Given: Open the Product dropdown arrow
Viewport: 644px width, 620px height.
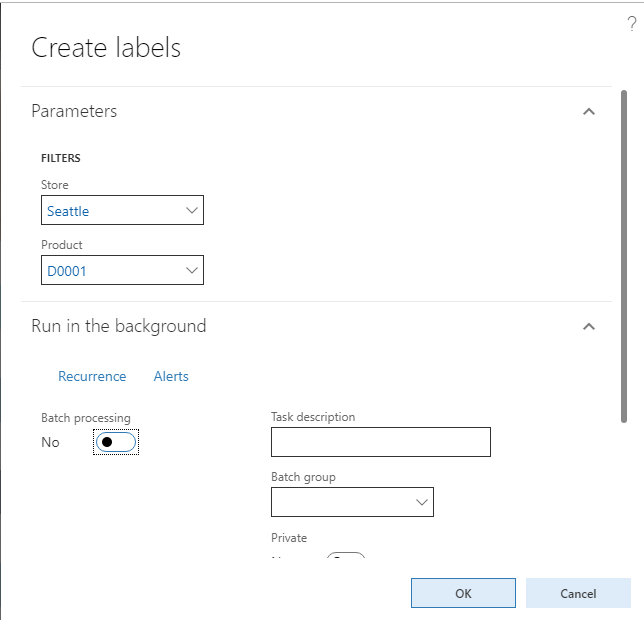Looking at the screenshot, I should [x=192, y=271].
